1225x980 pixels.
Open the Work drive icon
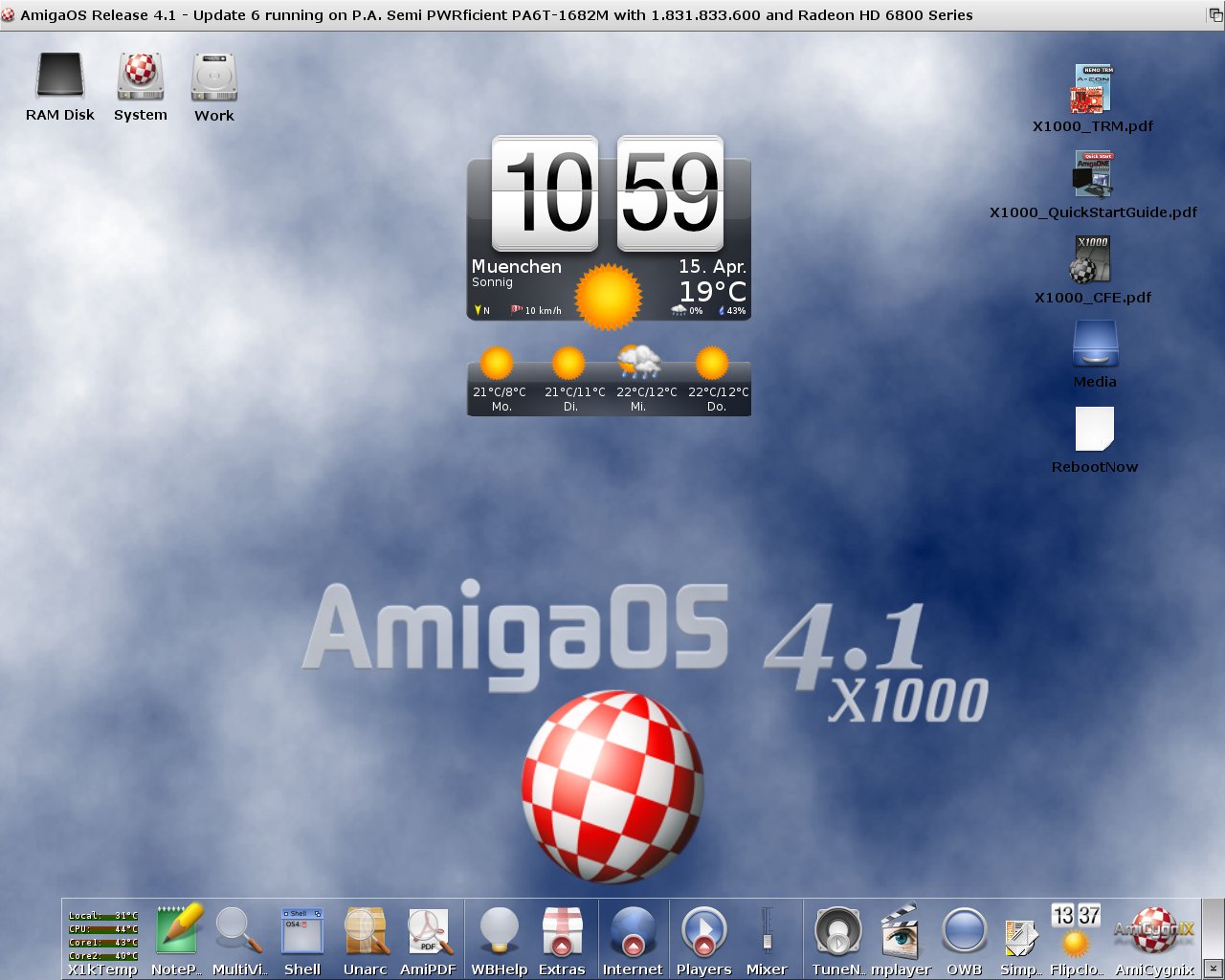pyautogui.click(x=214, y=77)
